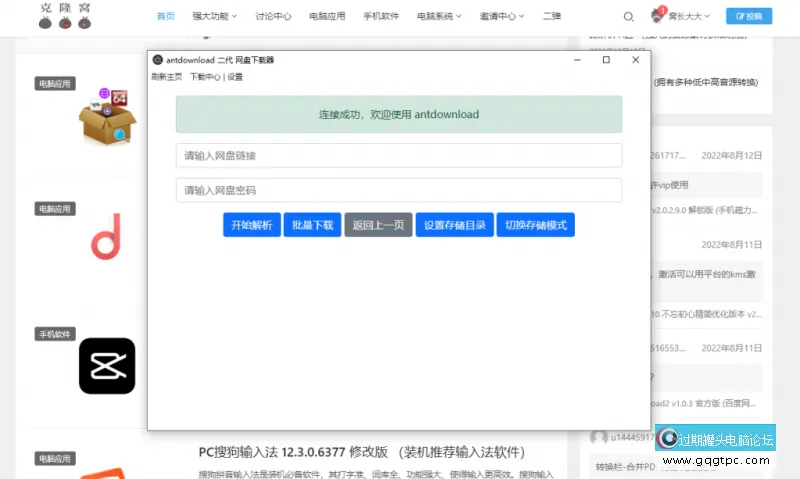Minimize the antdownload window
This screenshot has width=800, height=479.
pos(577,60)
